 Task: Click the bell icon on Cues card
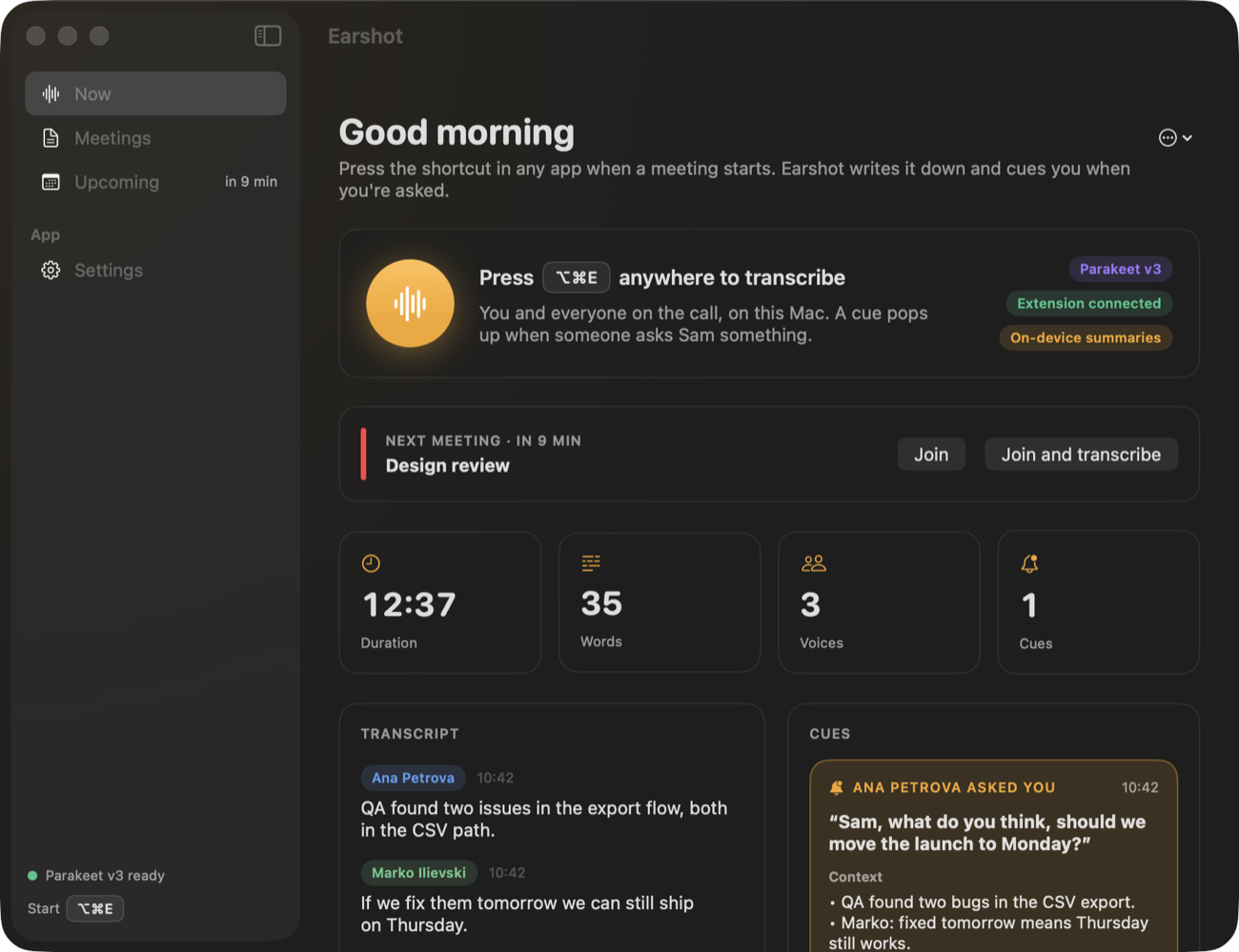pyautogui.click(x=1029, y=564)
